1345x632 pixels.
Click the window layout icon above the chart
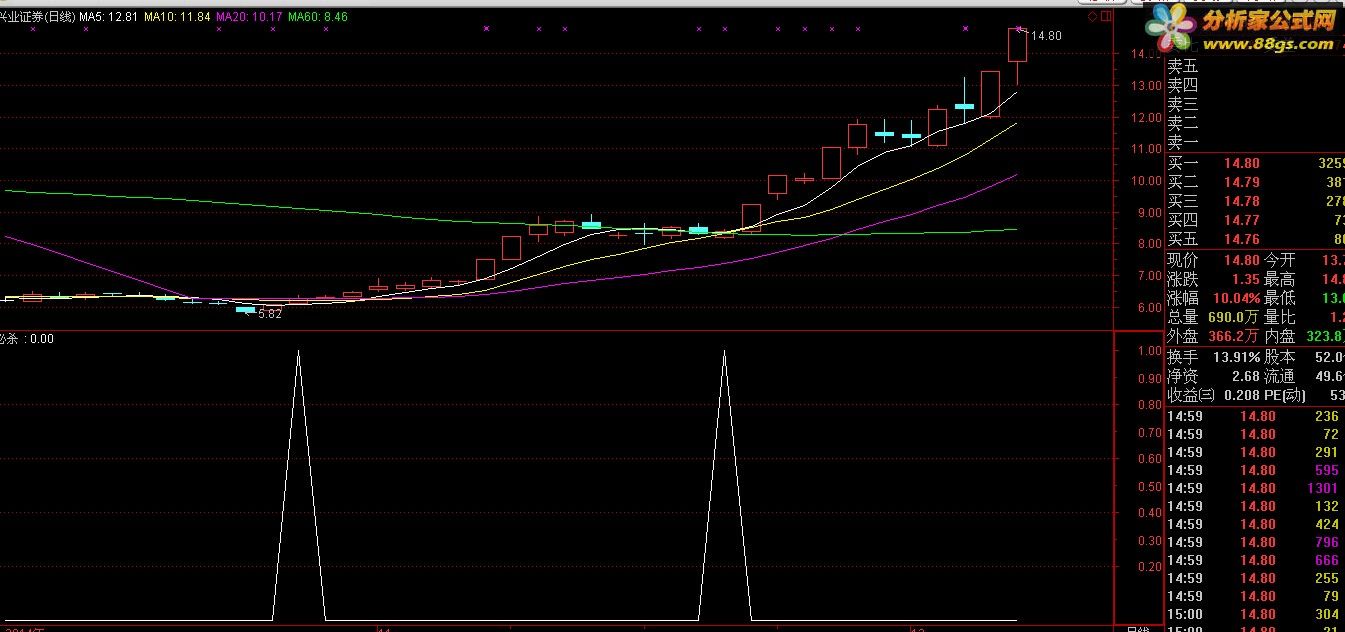(x=1106, y=17)
